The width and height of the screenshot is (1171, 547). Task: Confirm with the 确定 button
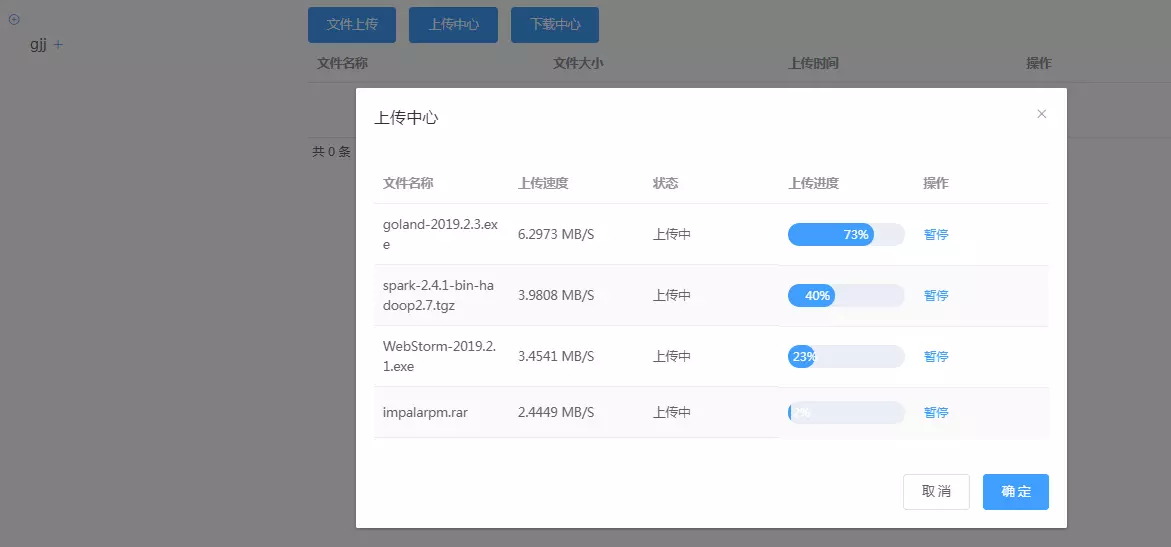(x=1015, y=492)
